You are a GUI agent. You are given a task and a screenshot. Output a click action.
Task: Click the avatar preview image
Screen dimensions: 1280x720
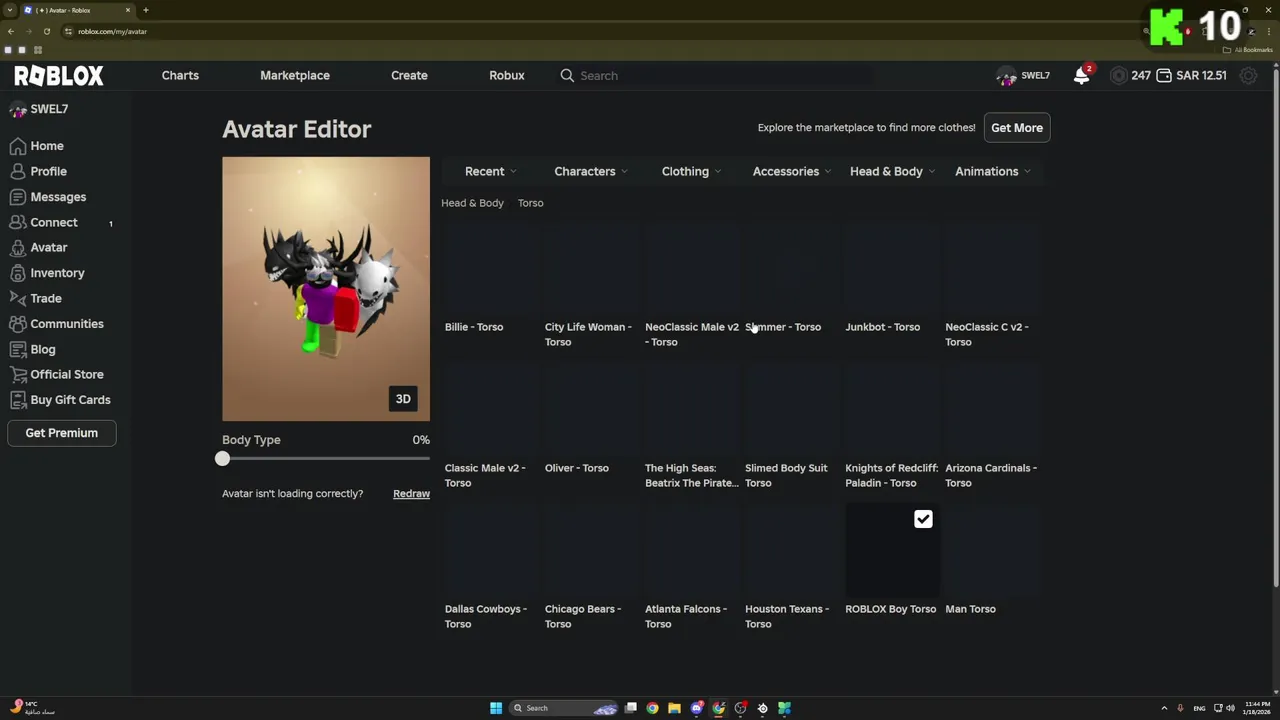click(326, 289)
